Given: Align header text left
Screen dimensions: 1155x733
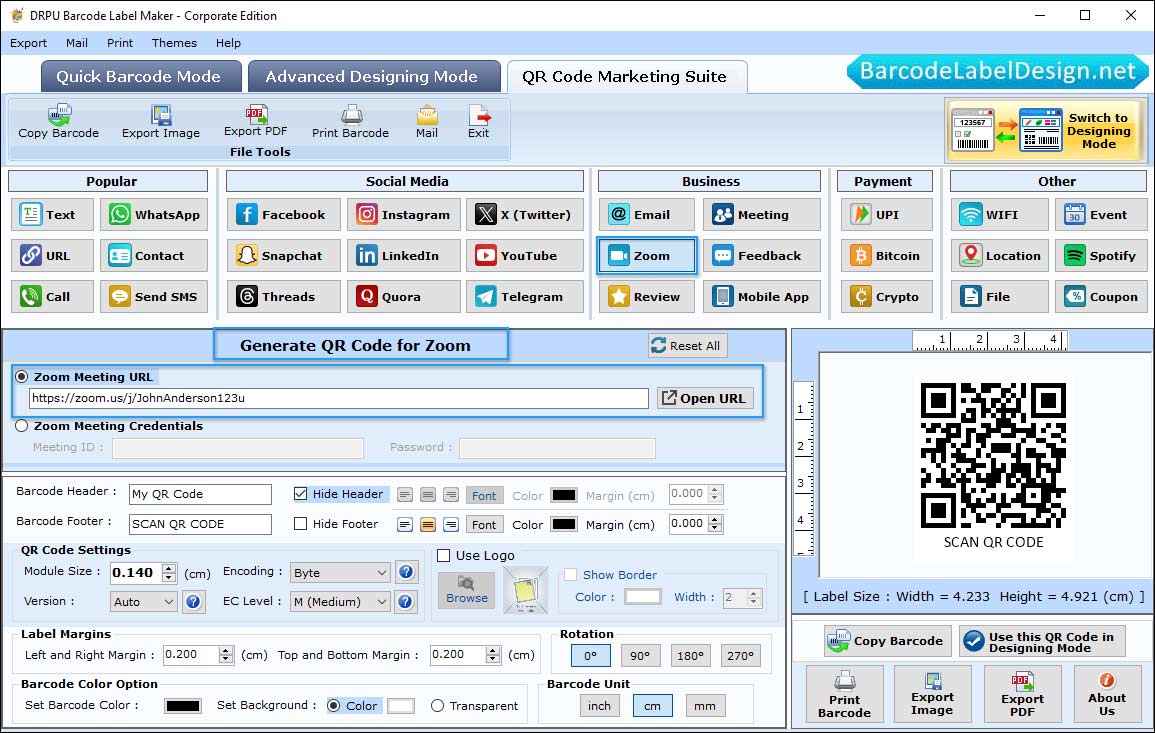Looking at the screenshot, I should tap(404, 495).
